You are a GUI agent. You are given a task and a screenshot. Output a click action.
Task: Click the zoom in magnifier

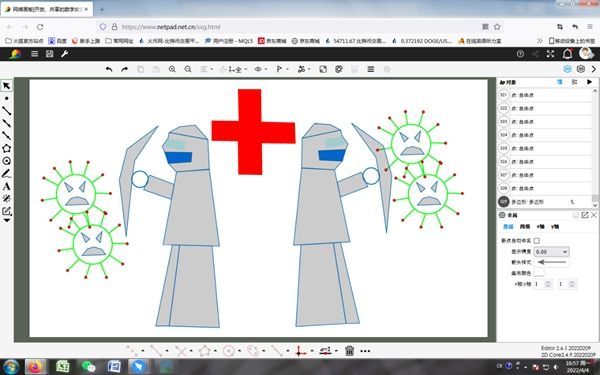tap(172, 69)
